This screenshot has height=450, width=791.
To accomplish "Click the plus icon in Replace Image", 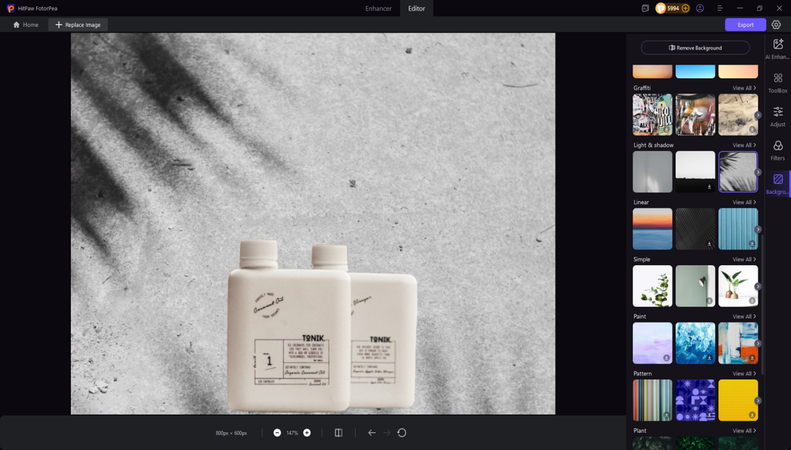I will (x=59, y=25).
